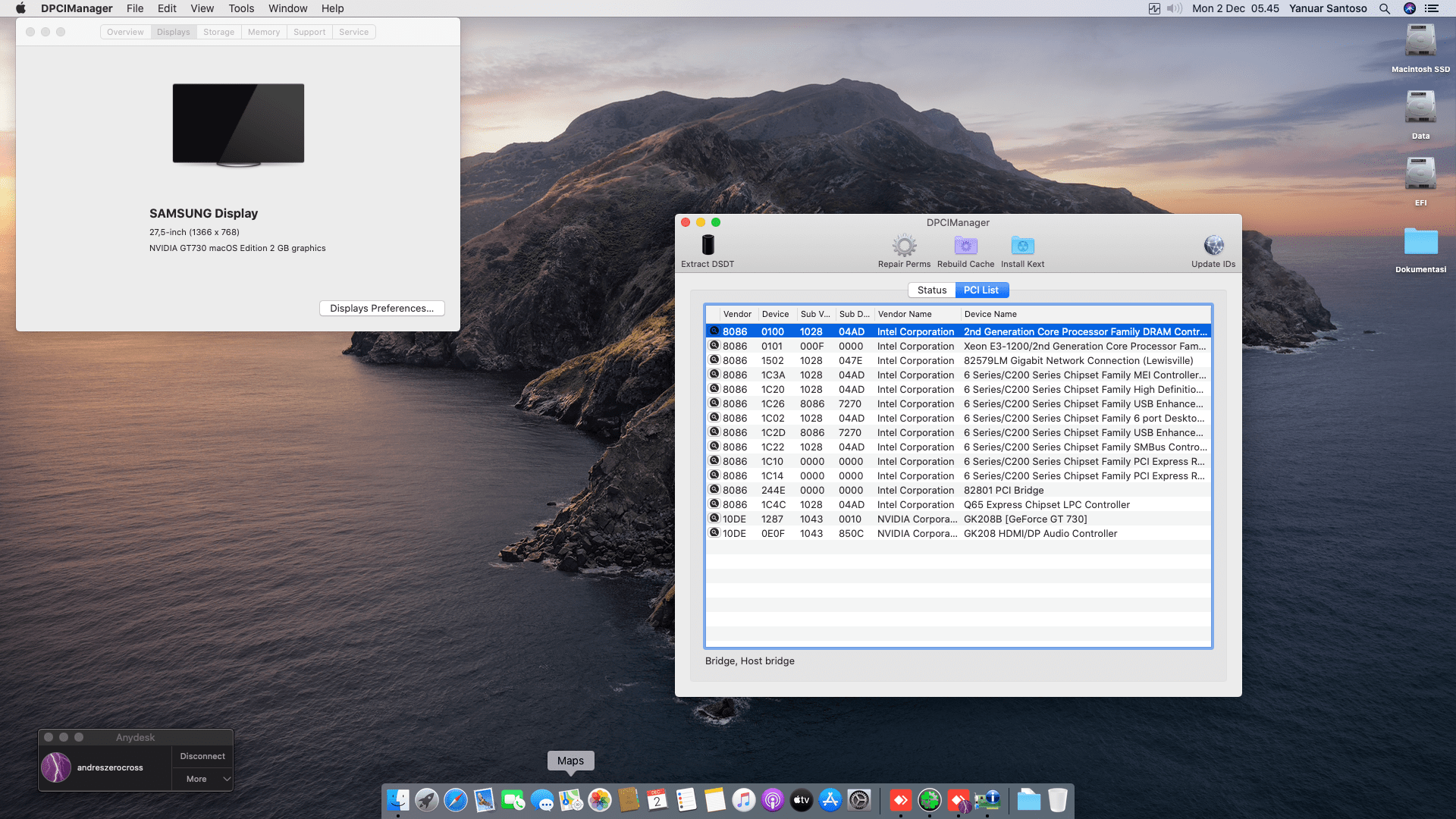
Task: Click the Extract DSDT toolbar icon
Action: click(x=708, y=245)
